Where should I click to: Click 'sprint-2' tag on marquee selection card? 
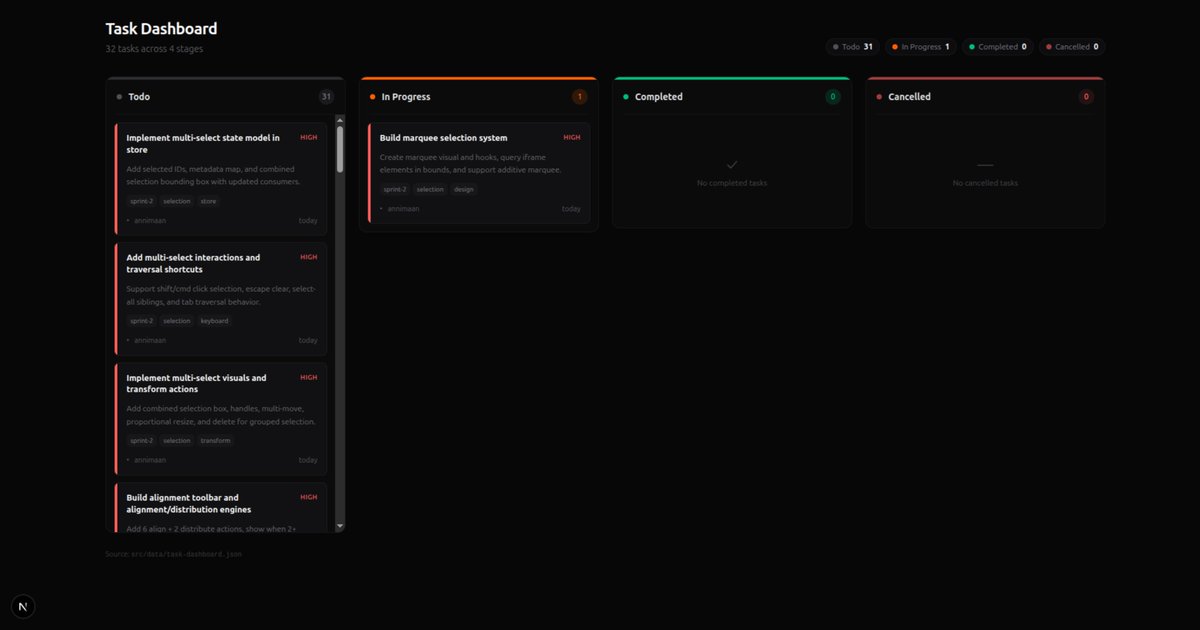pyautogui.click(x=395, y=189)
